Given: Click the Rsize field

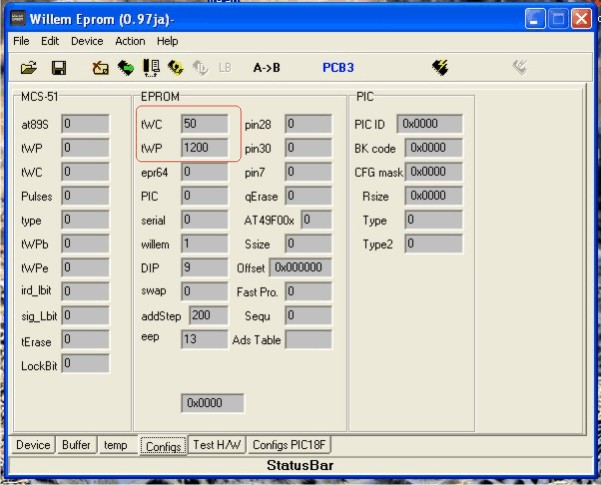Looking at the screenshot, I should [x=434, y=196].
